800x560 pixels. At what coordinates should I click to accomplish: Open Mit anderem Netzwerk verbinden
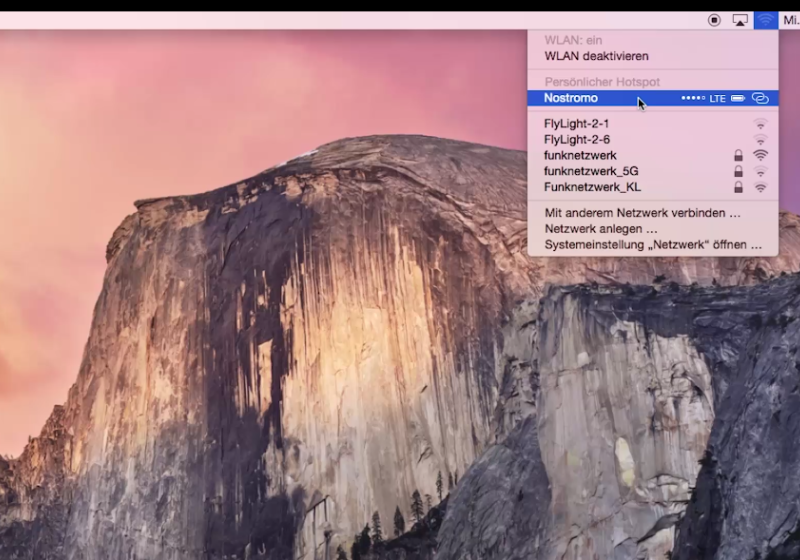point(642,213)
